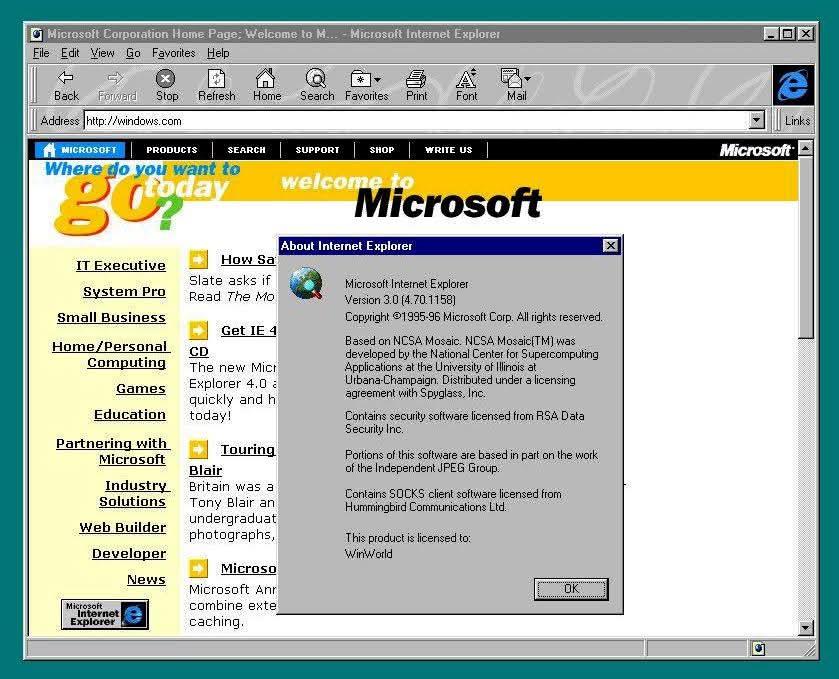Click the yellow arrow beside 'Touring' headline

click(198, 449)
